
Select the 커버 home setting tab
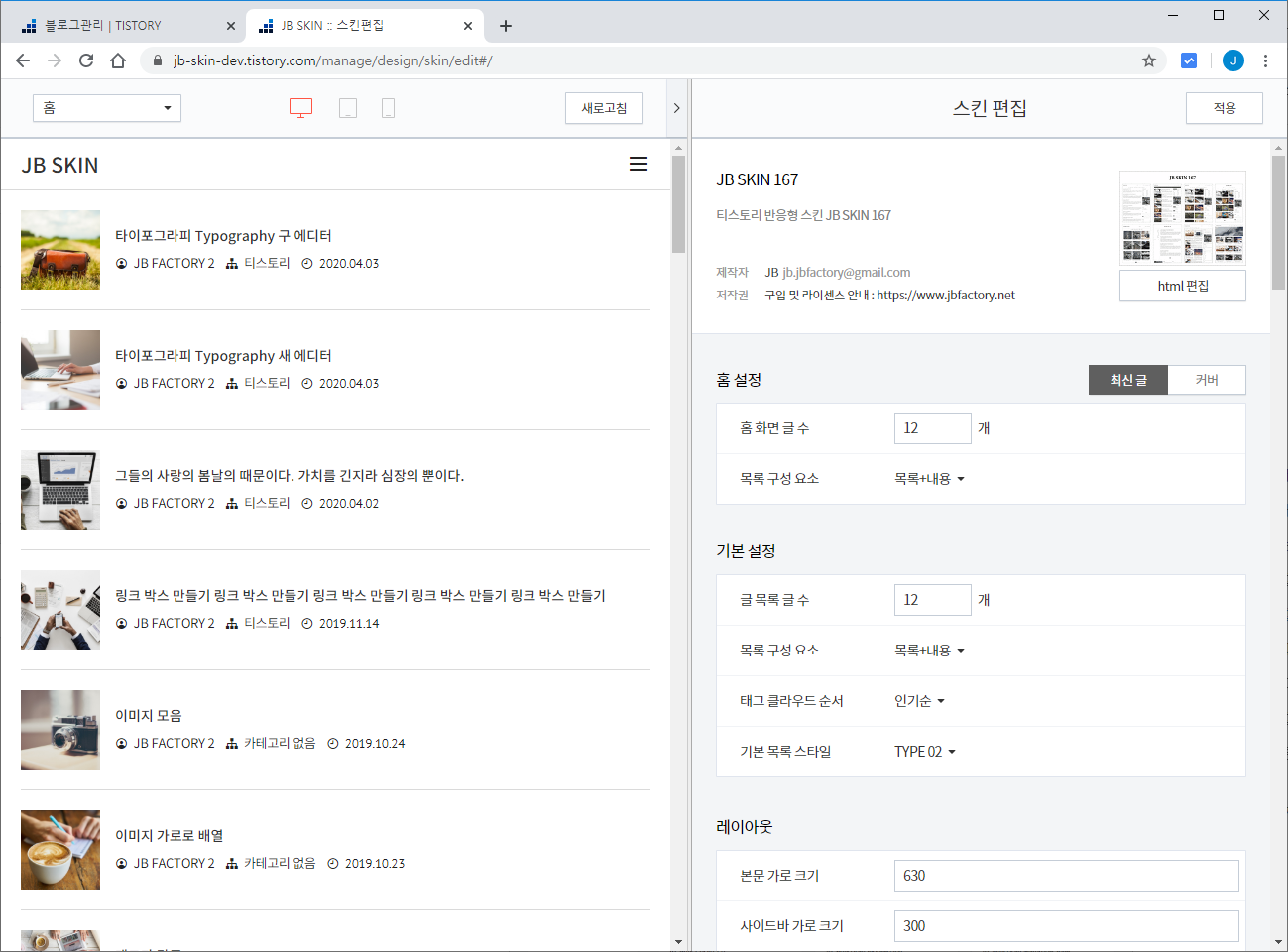coord(1207,380)
